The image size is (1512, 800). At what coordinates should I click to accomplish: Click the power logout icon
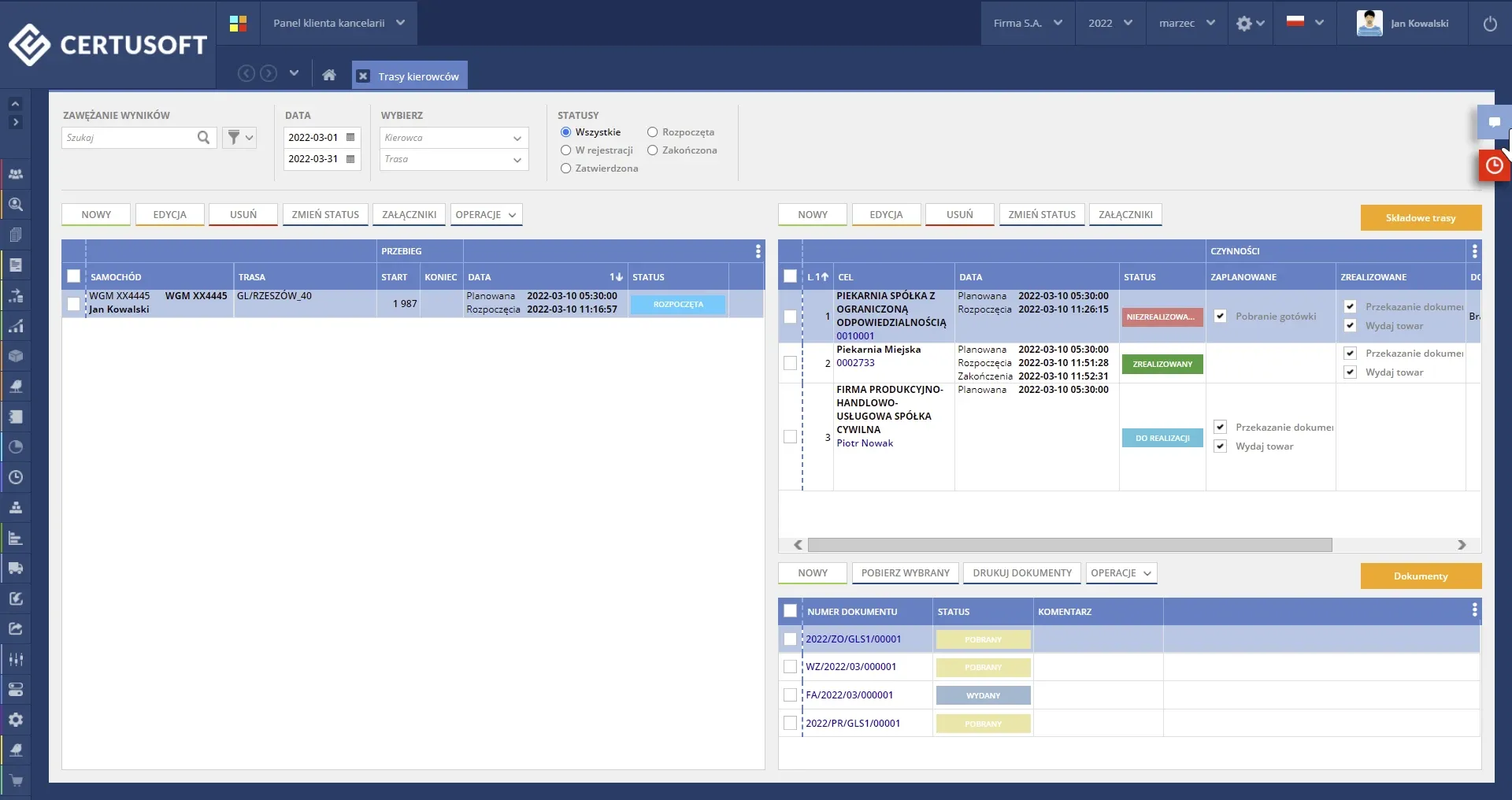(1490, 24)
